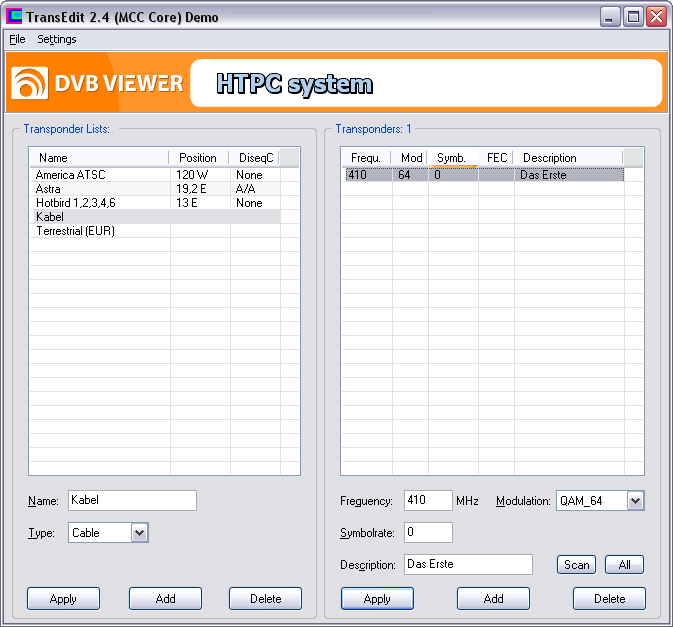Expand the Modulation dropdown
This screenshot has width=673, height=627.
tap(635, 501)
